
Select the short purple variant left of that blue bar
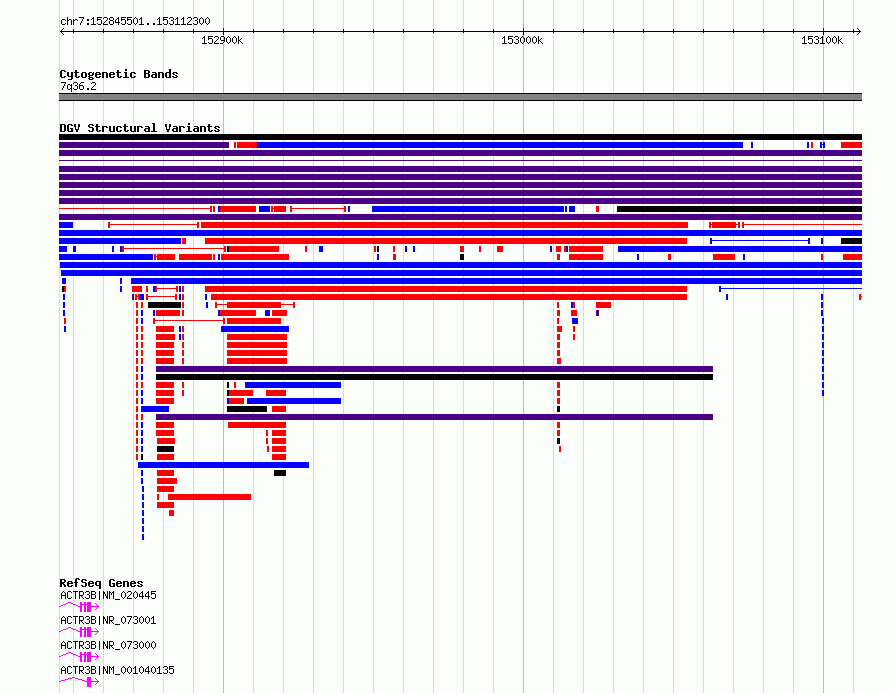pos(144,145)
